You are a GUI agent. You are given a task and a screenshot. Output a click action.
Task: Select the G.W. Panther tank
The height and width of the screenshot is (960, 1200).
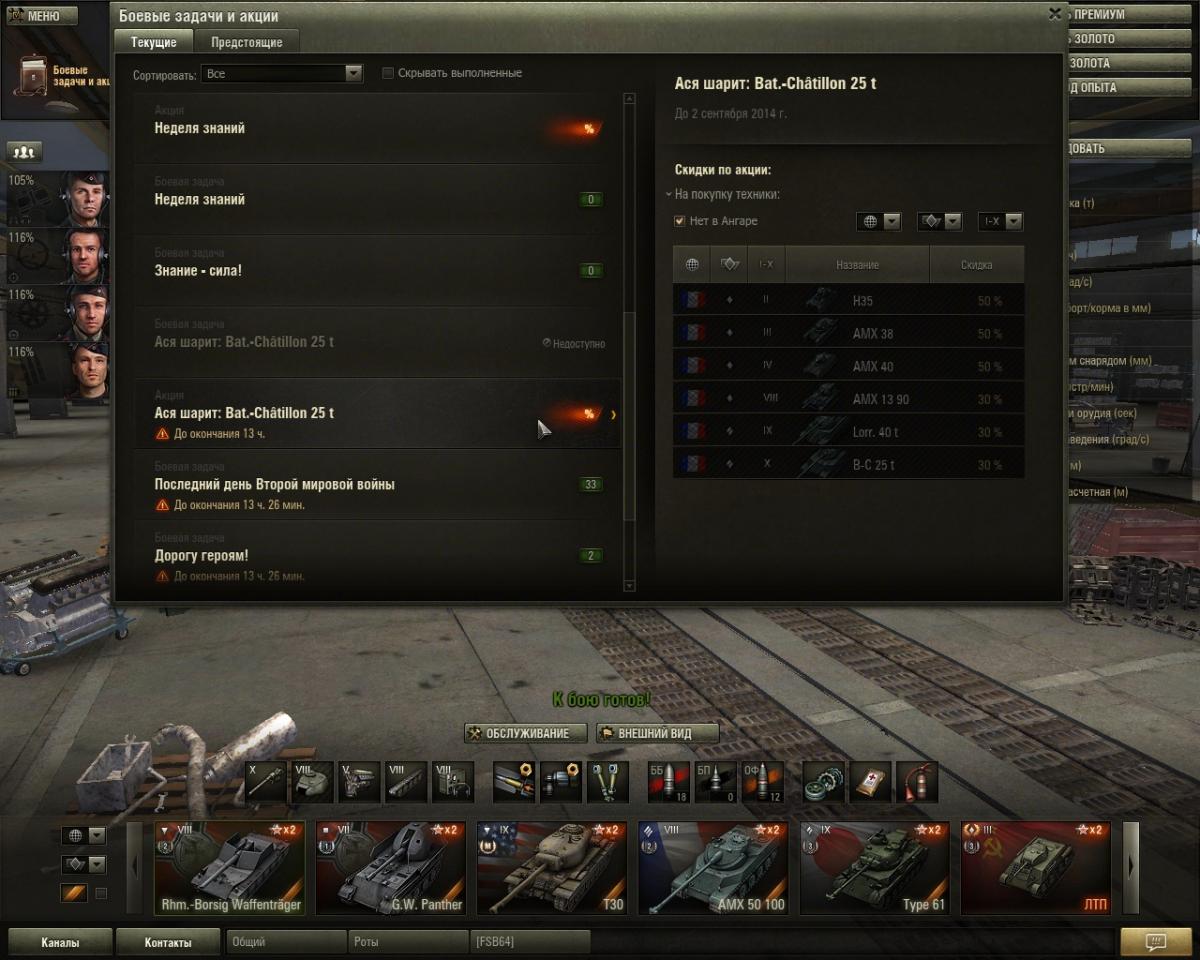point(391,868)
